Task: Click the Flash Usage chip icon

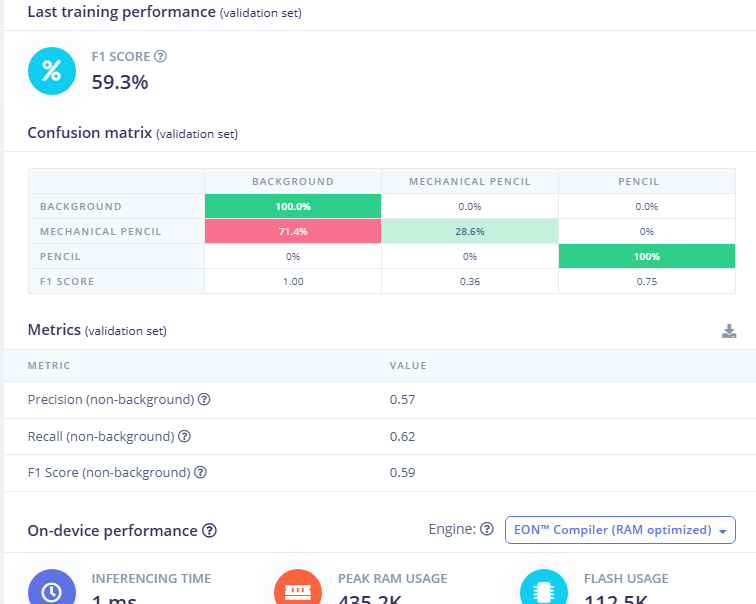Action: [x=545, y=589]
